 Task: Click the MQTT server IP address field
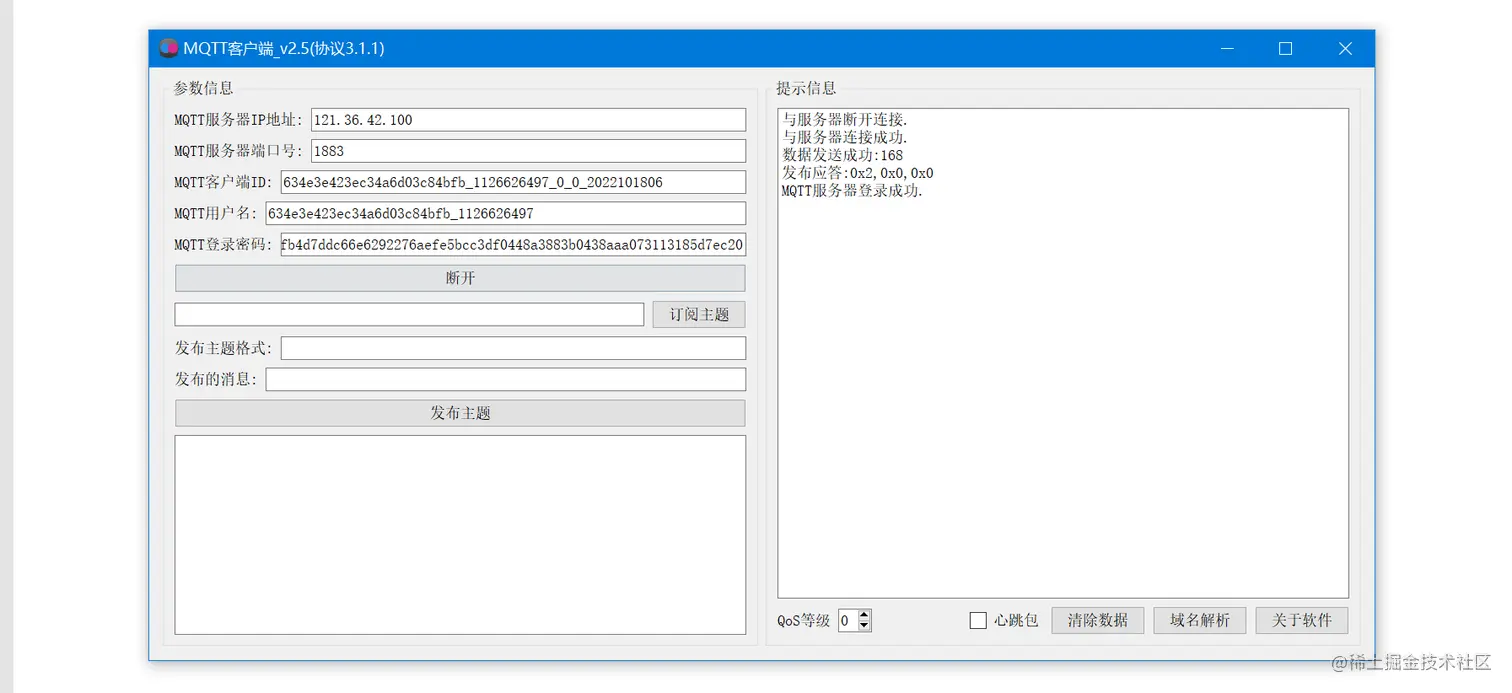[528, 120]
